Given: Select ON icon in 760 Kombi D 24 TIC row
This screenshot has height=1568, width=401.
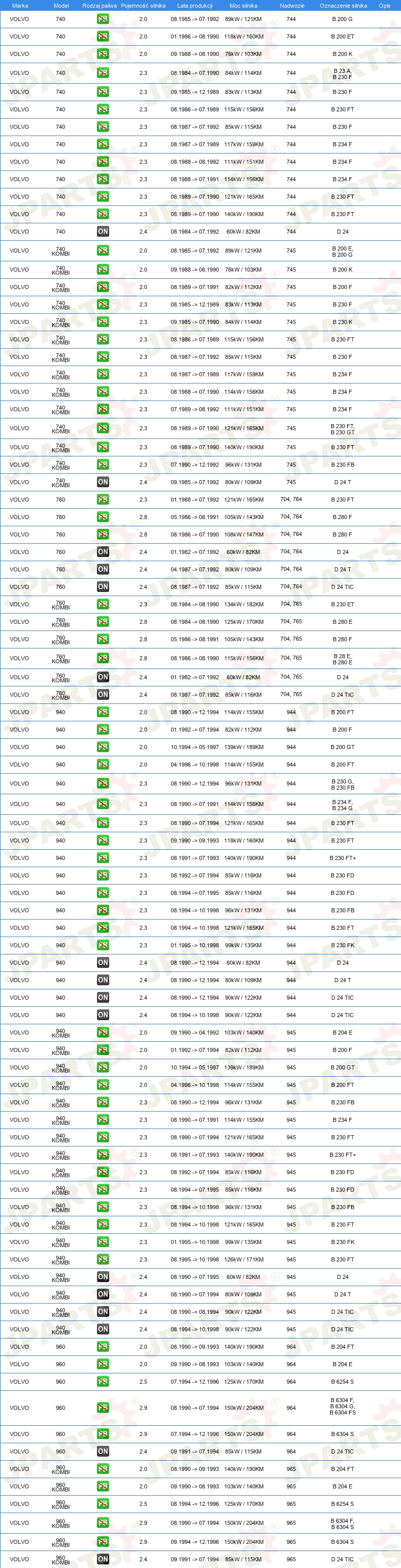Looking at the screenshot, I should coord(103,695).
